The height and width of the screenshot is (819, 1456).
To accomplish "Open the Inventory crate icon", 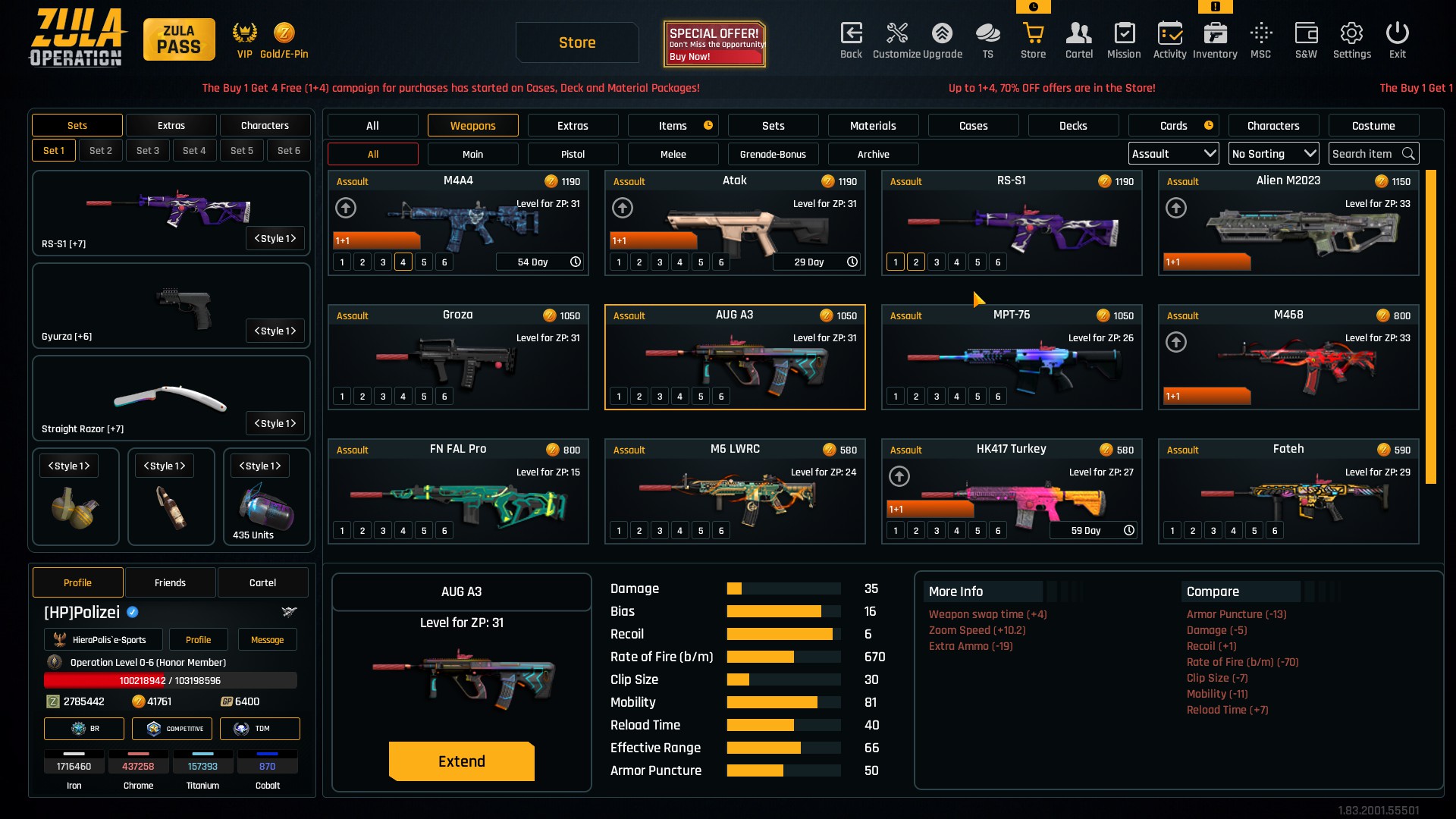I will click(x=1215, y=33).
